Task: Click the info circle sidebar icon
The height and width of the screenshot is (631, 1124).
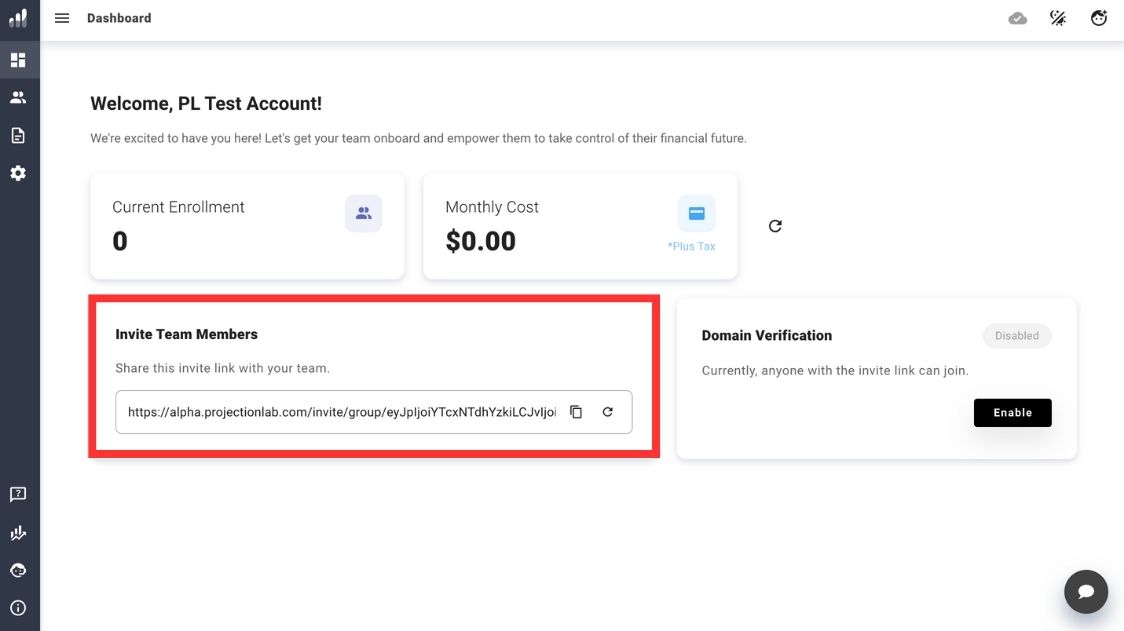Action: (x=18, y=608)
